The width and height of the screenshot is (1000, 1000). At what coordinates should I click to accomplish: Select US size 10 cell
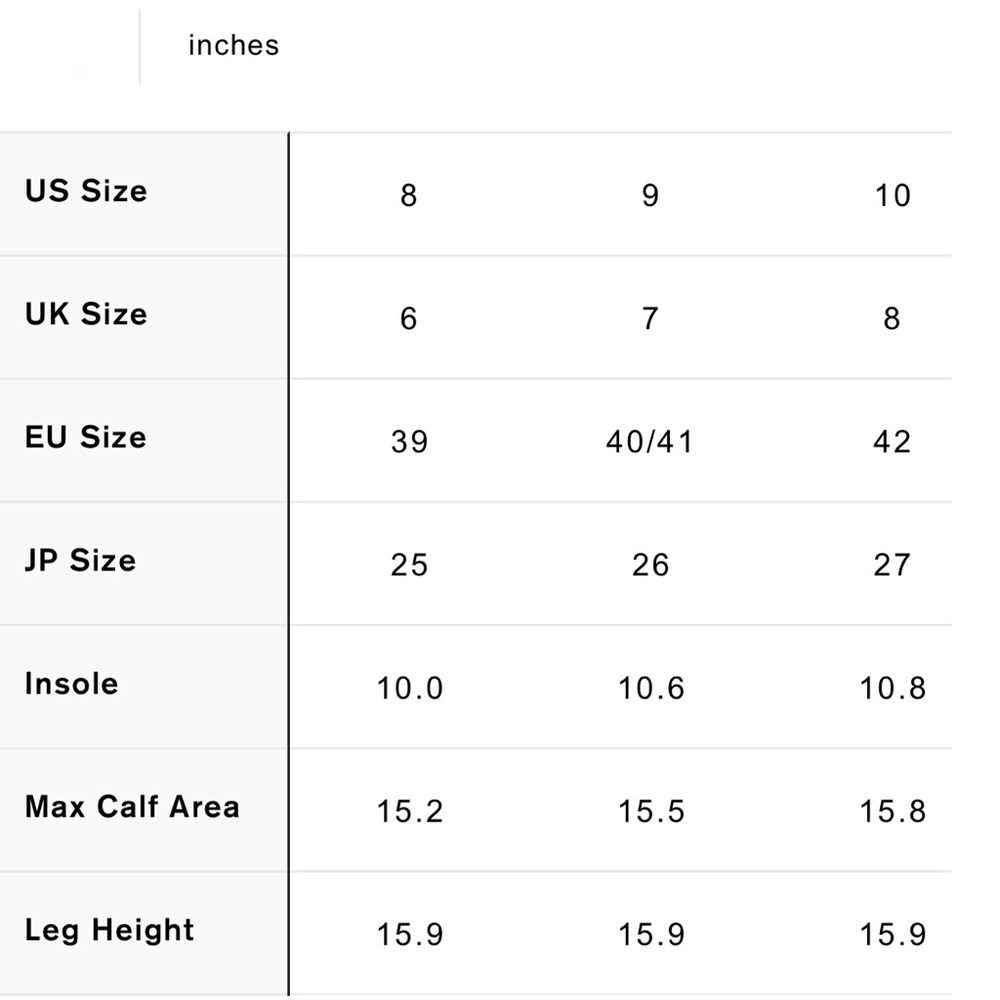point(892,195)
